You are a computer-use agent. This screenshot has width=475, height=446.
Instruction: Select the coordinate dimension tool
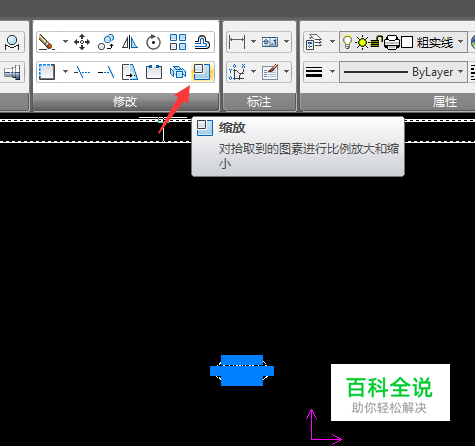tap(237, 72)
